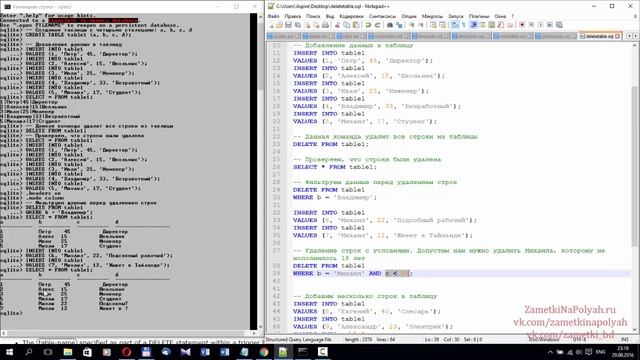Open the Макросы menu
The width and height of the screenshot is (640, 360).
(x=432, y=16)
